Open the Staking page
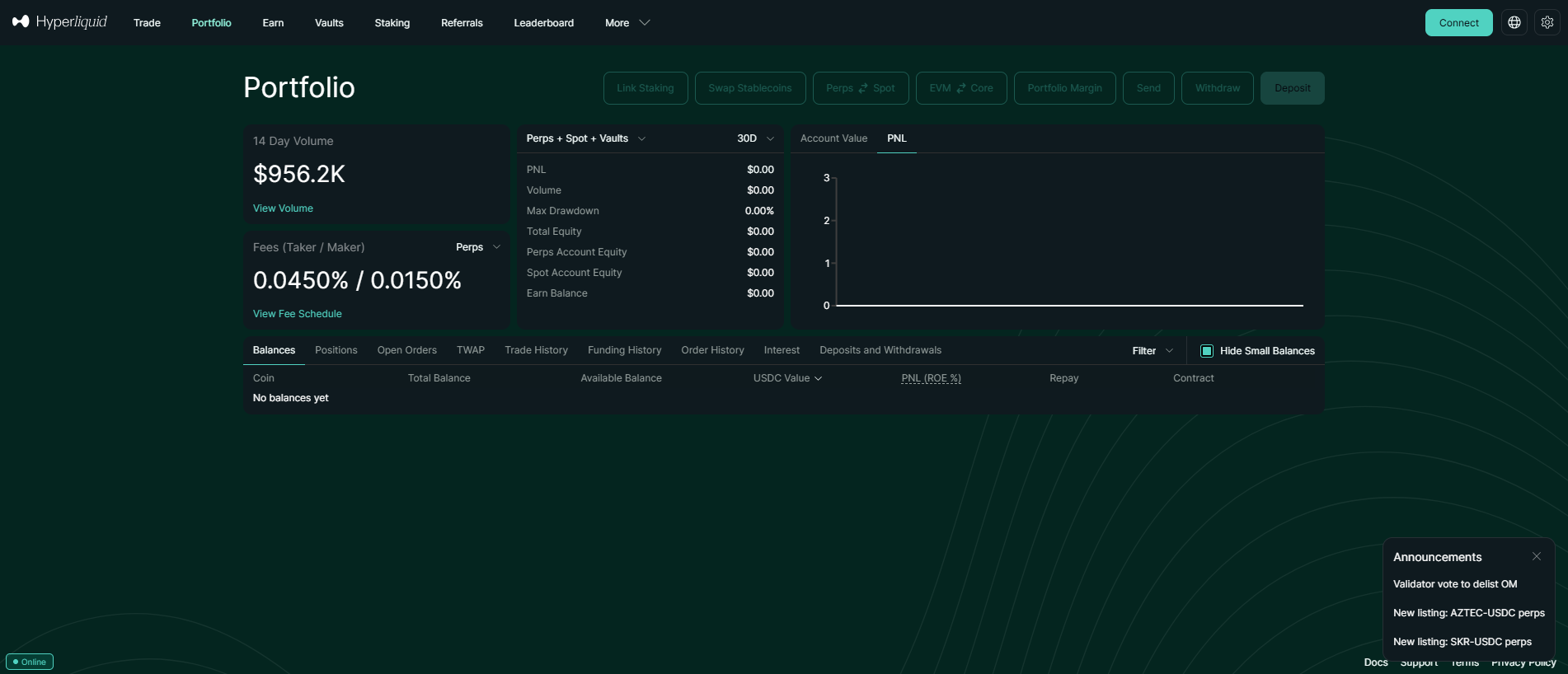Viewport: 1568px width, 674px height. [392, 23]
